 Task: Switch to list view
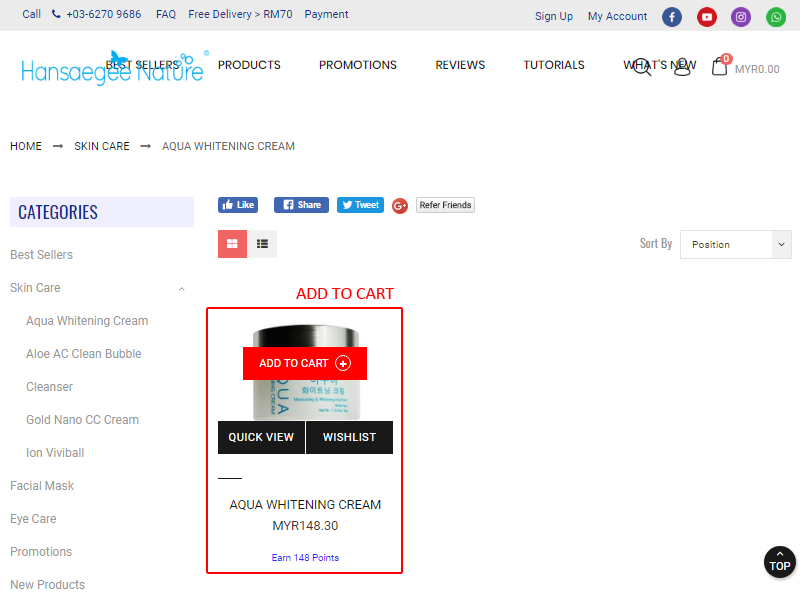[262, 244]
